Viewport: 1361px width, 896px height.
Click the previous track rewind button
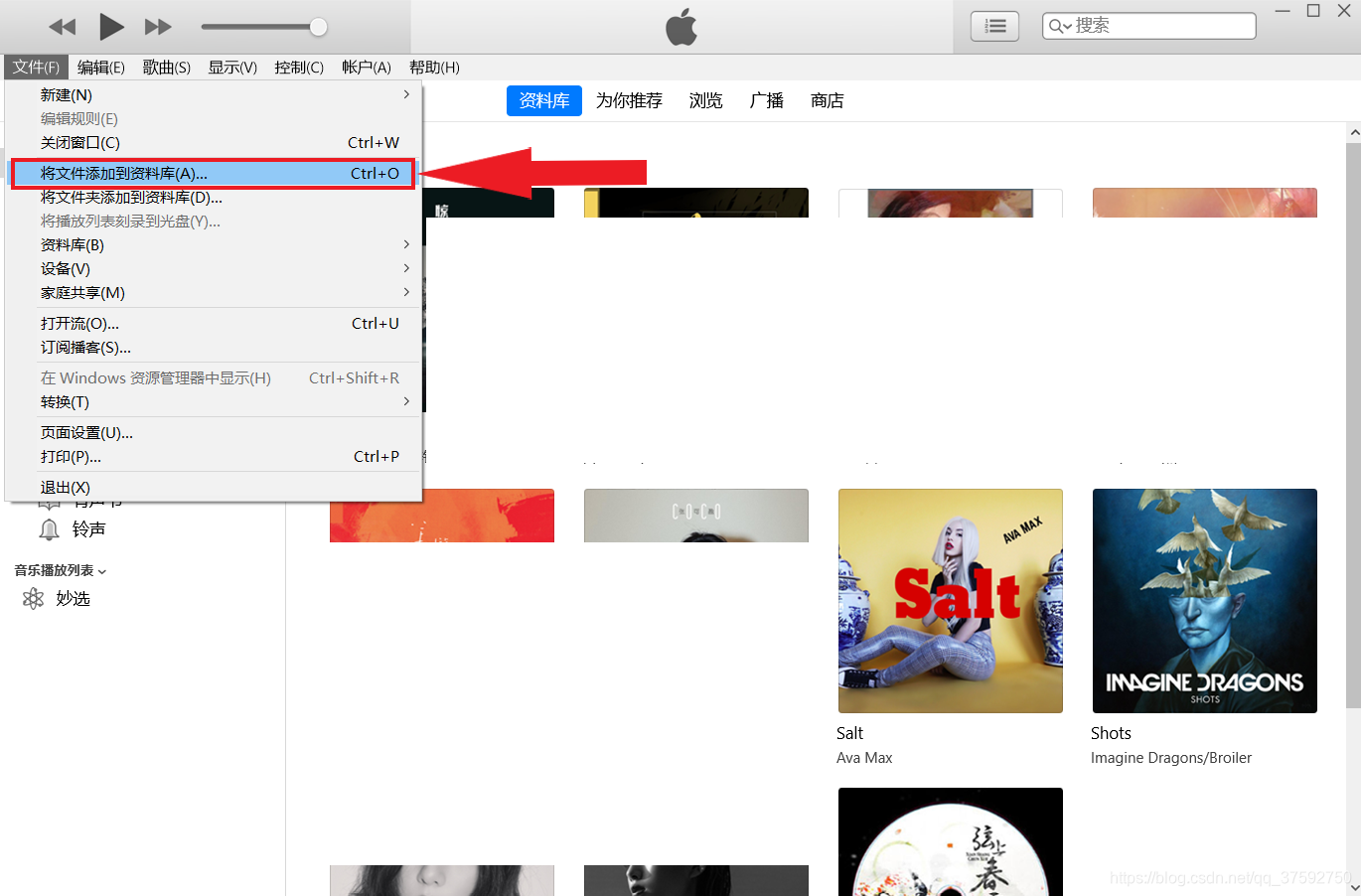point(63,27)
